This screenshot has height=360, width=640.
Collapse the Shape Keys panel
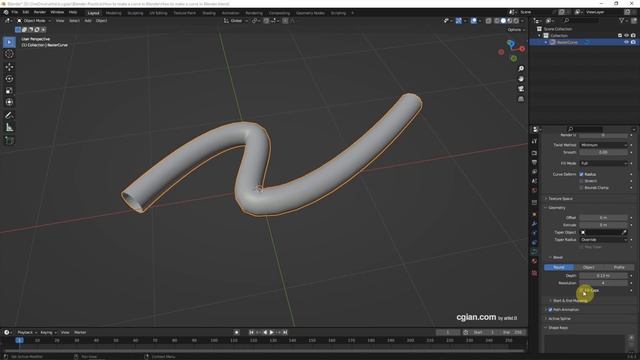(x=558, y=328)
